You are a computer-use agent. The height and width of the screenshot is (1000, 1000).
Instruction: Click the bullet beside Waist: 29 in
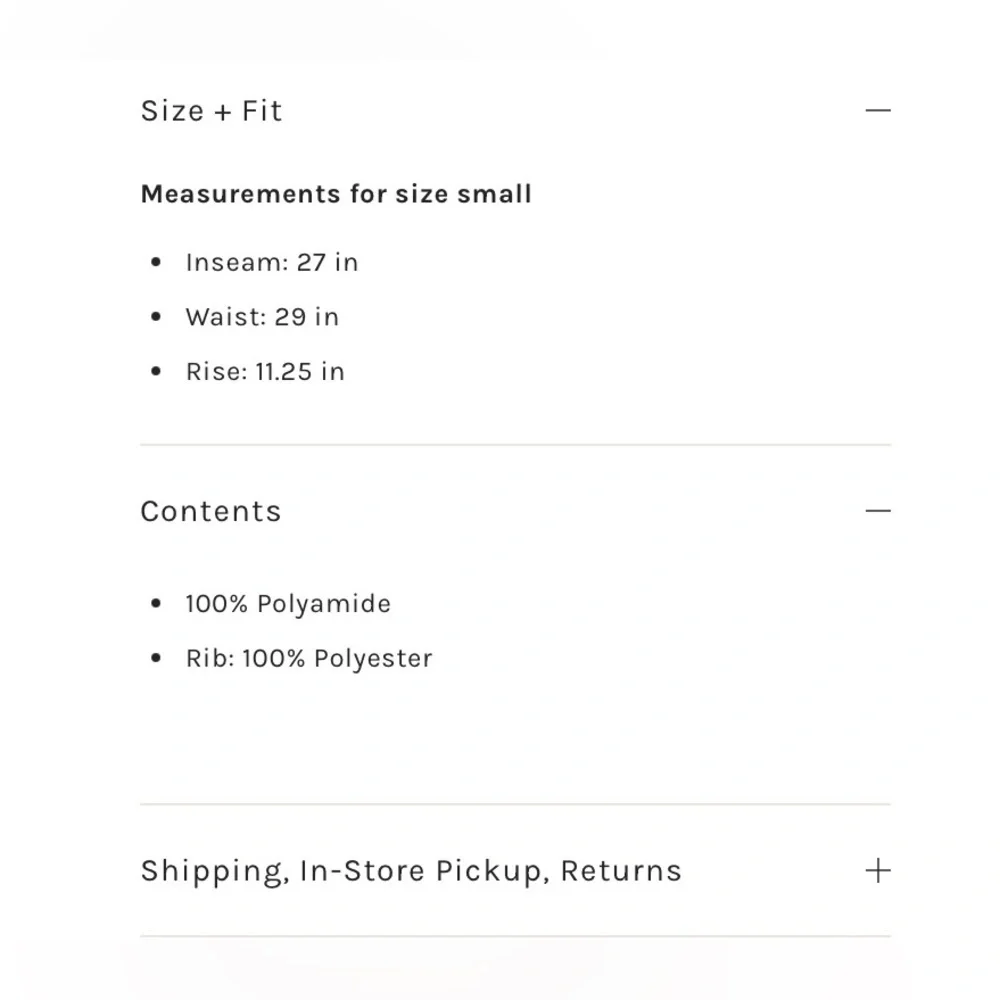coord(156,316)
